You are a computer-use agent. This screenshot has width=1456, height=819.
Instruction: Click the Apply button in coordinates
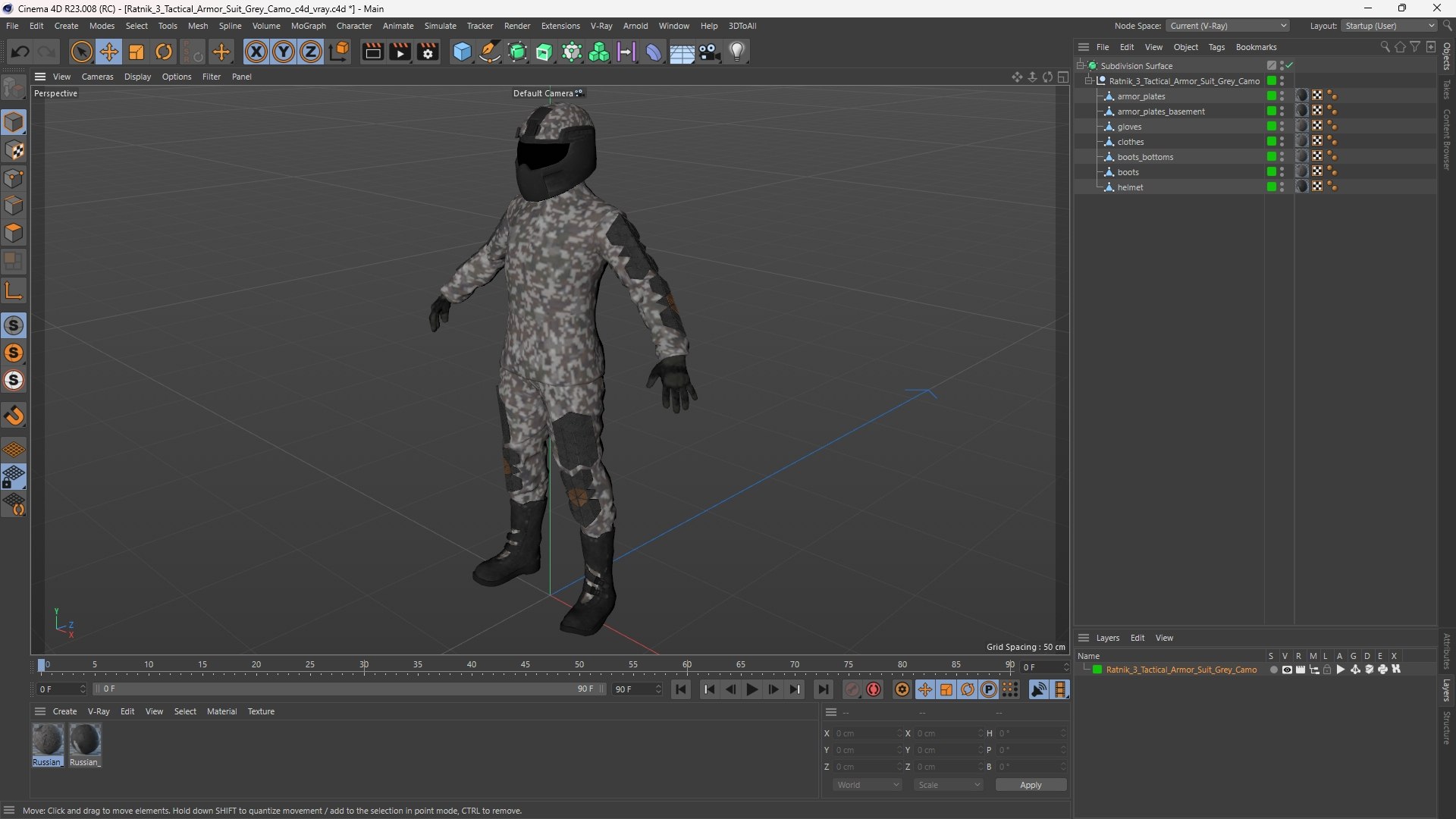[1031, 785]
